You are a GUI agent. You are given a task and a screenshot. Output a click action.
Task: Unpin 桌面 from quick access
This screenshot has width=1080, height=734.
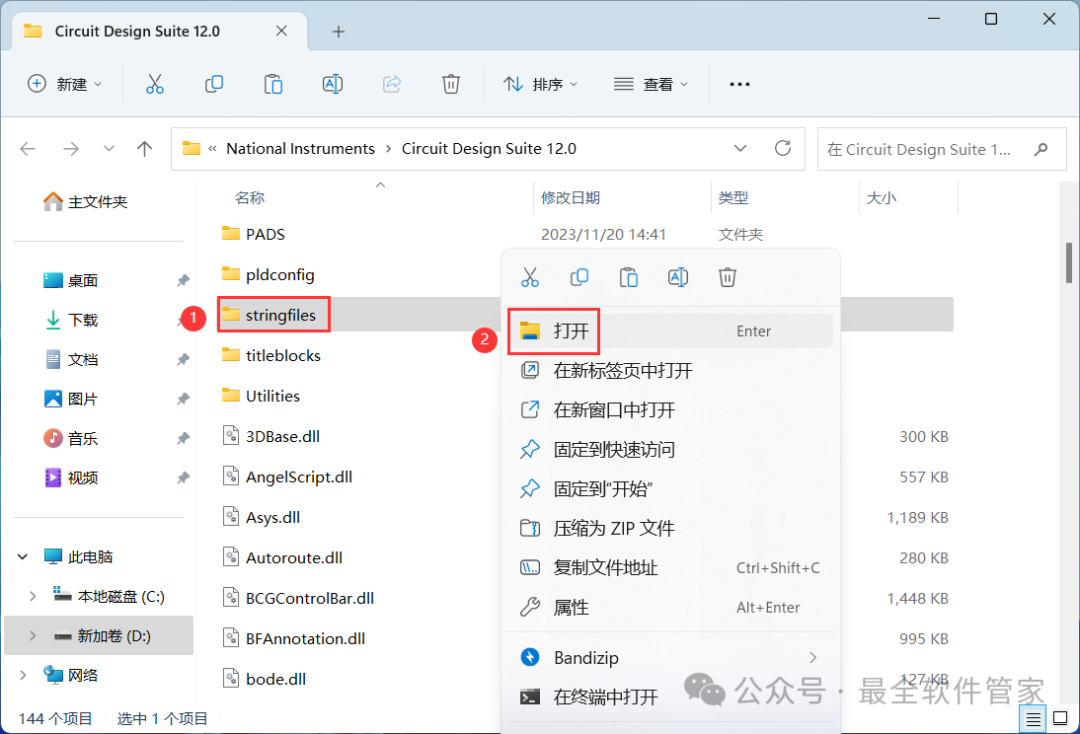183,281
